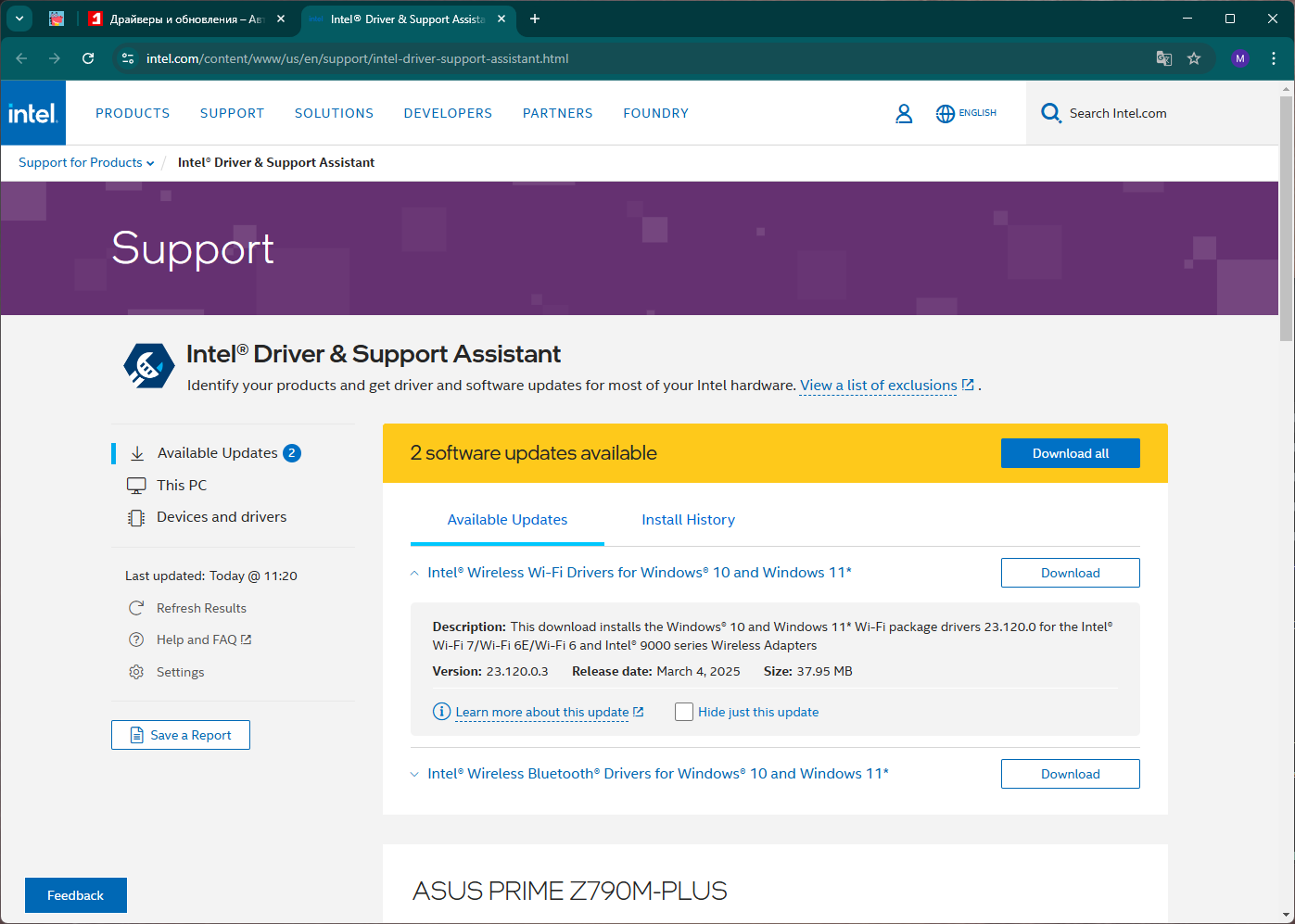Switch to the Available Updates tab
The width and height of the screenshot is (1295, 924).
click(507, 520)
